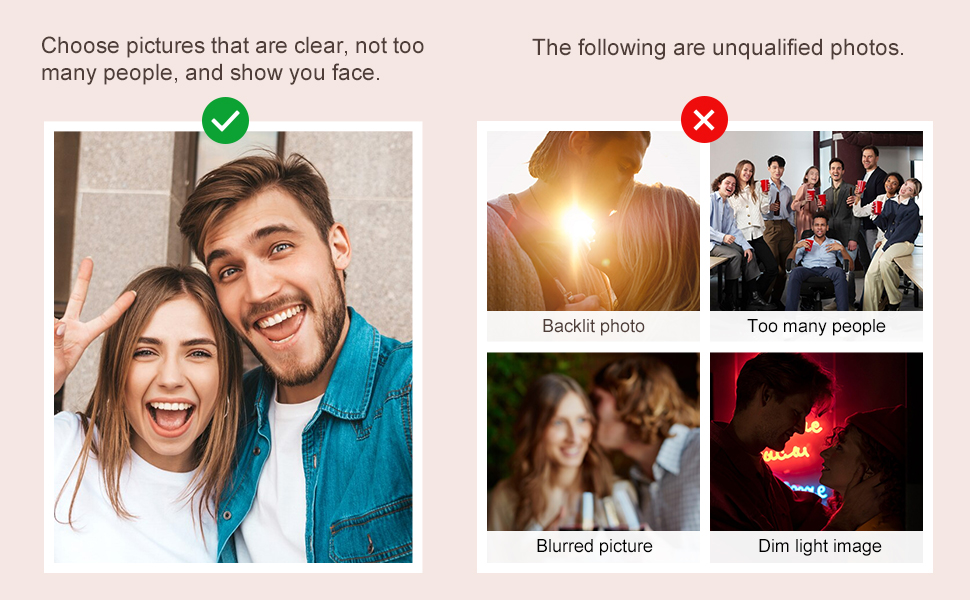Click the 'Blurred picture' caption
The width and height of the screenshot is (970, 600).
point(594,546)
